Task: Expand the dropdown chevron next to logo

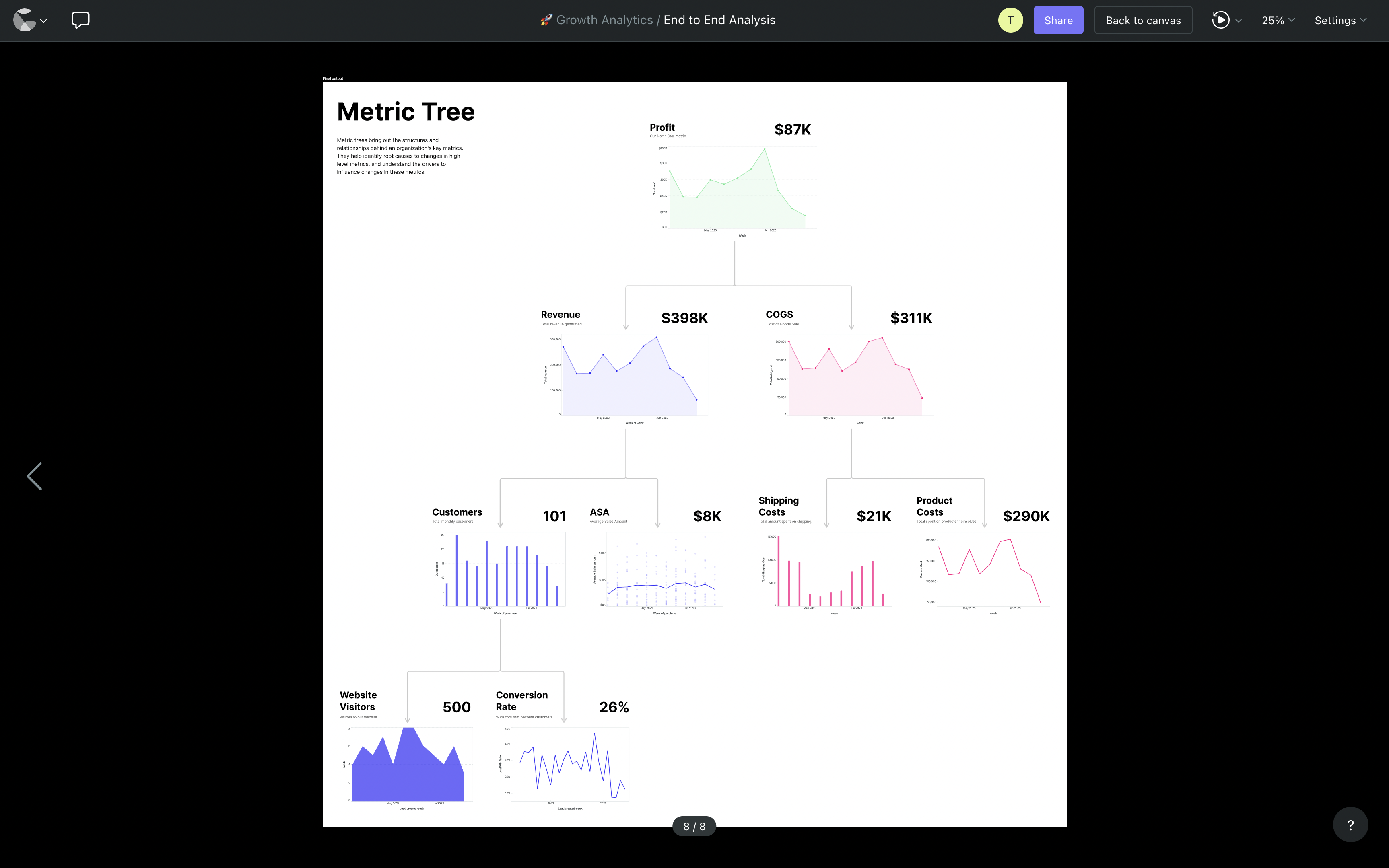Action: point(43,21)
